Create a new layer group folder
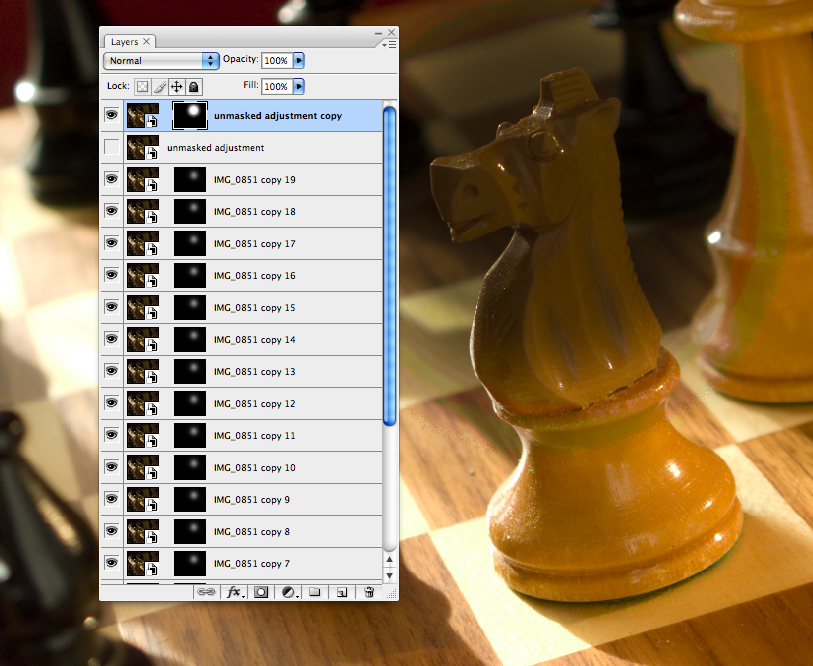813x666 pixels. pos(315,592)
